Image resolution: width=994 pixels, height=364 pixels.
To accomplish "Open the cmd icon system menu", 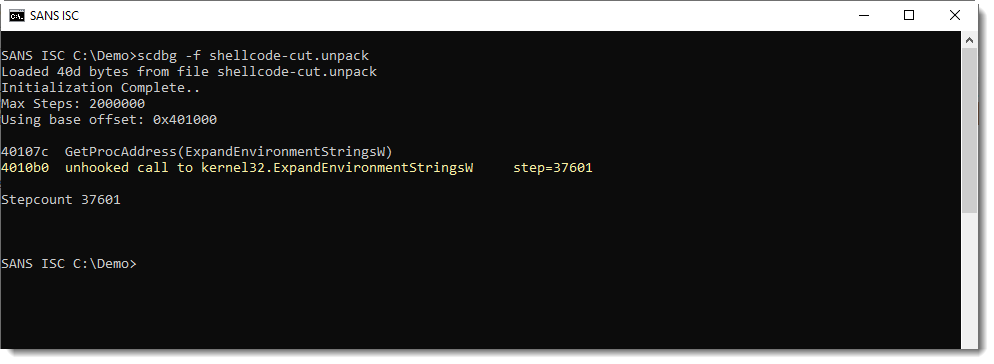I will coord(16,15).
